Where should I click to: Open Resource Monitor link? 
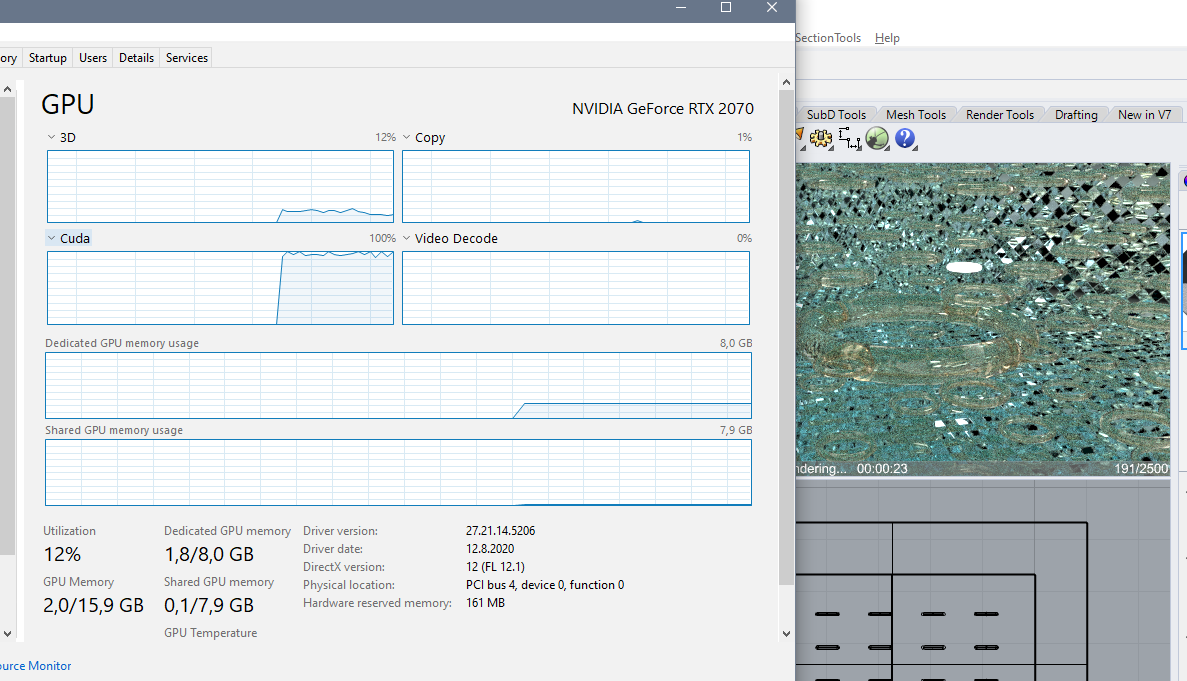[x=35, y=665]
